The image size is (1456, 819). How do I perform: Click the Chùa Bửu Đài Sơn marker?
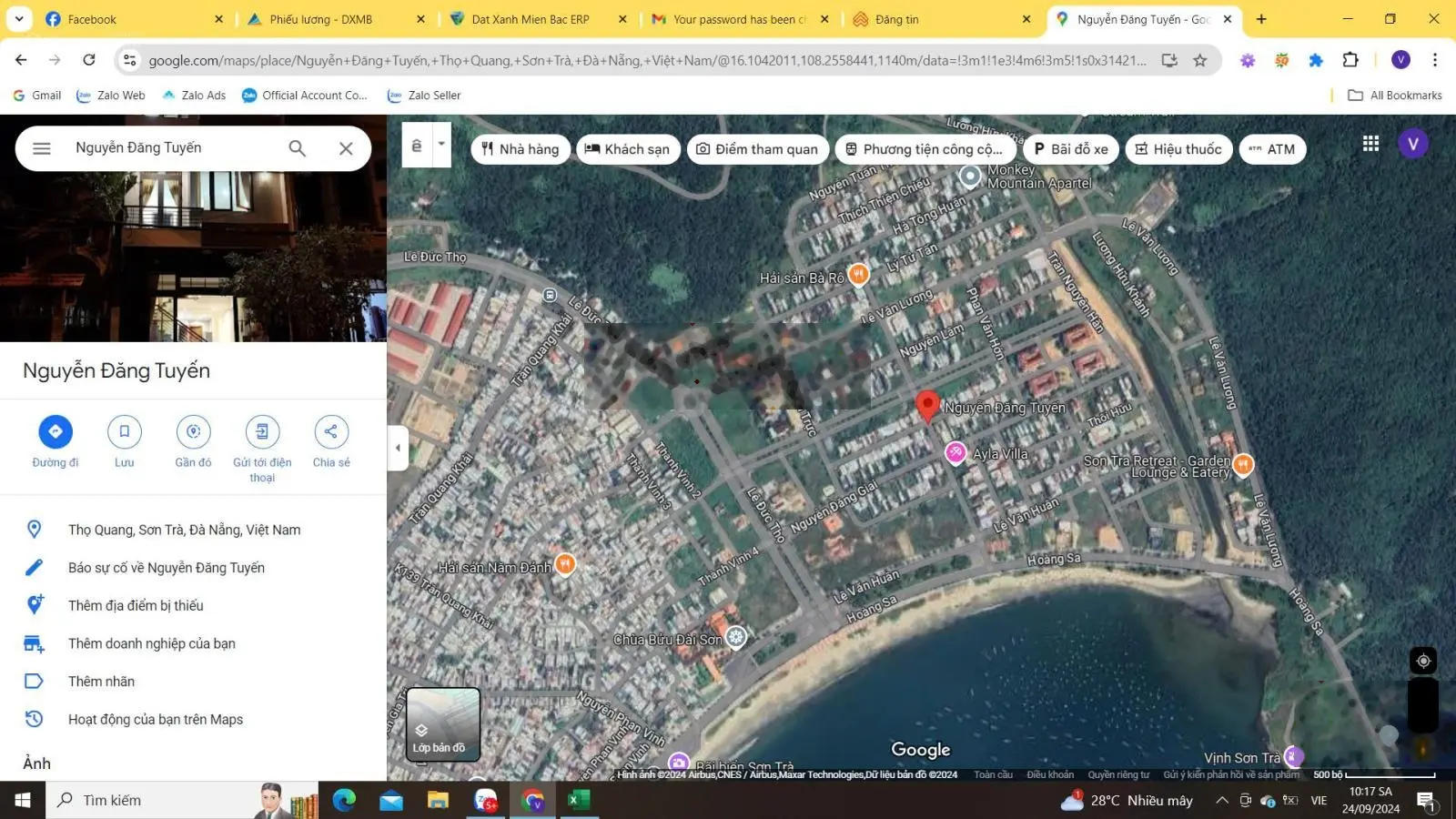pos(736,637)
